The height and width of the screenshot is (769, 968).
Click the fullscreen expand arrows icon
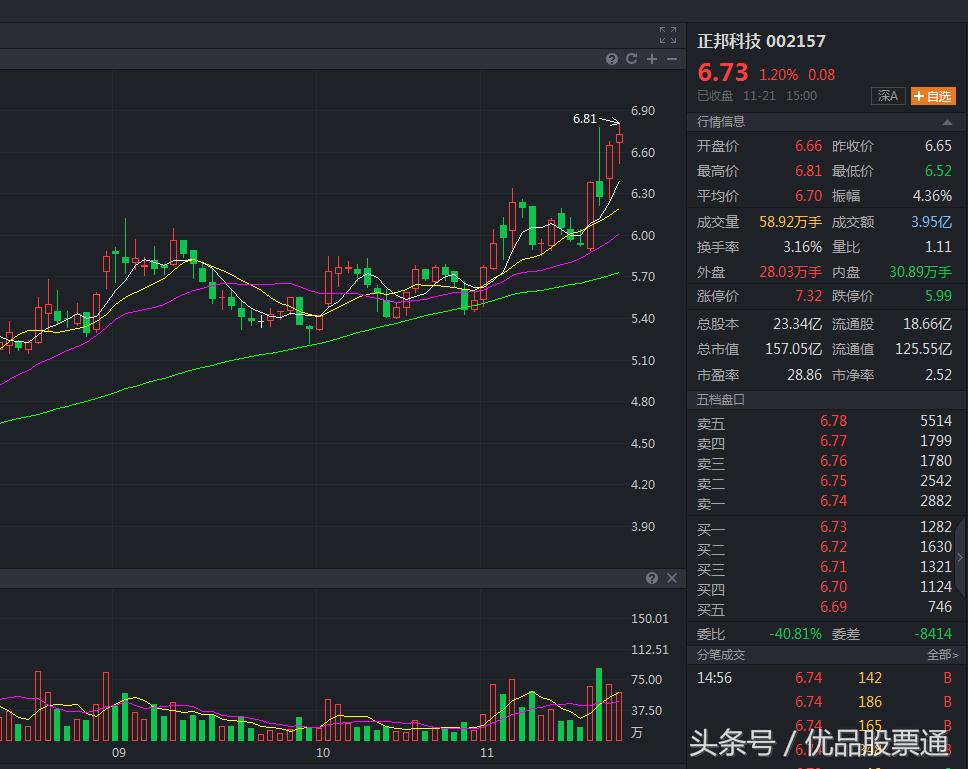(668, 35)
